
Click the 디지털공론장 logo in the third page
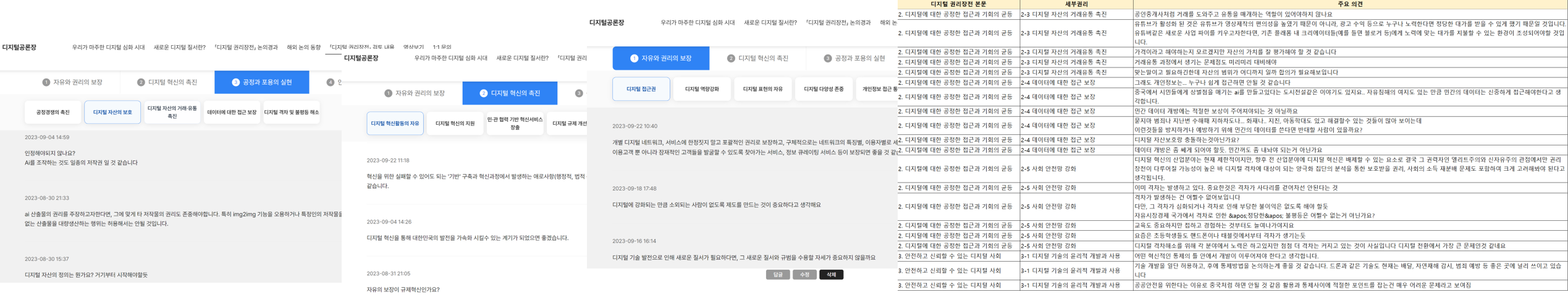607,22
